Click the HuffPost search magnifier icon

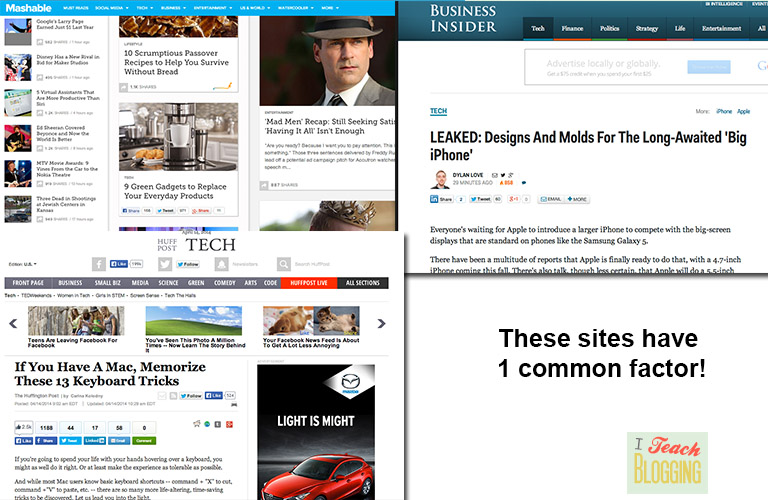(x=285, y=264)
